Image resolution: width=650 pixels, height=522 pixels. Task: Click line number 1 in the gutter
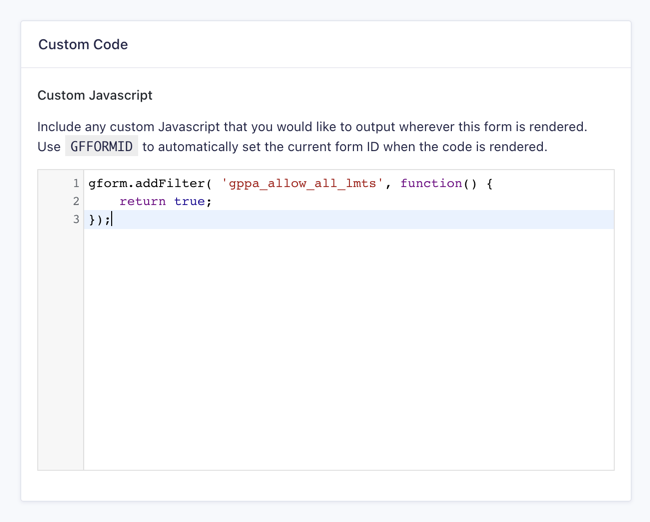(x=76, y=183)
